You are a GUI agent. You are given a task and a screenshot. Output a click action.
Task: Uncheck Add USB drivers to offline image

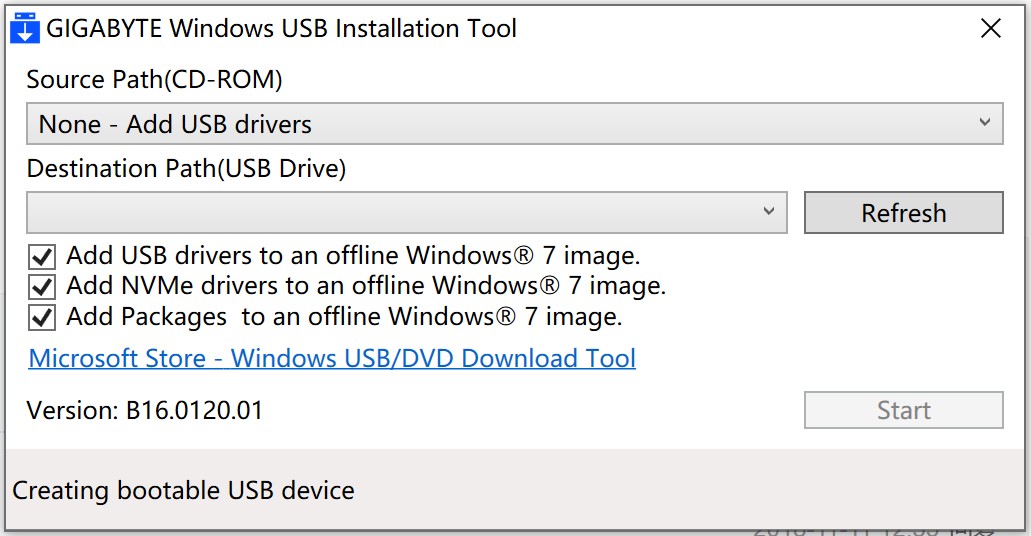click(x=42, y=256)
